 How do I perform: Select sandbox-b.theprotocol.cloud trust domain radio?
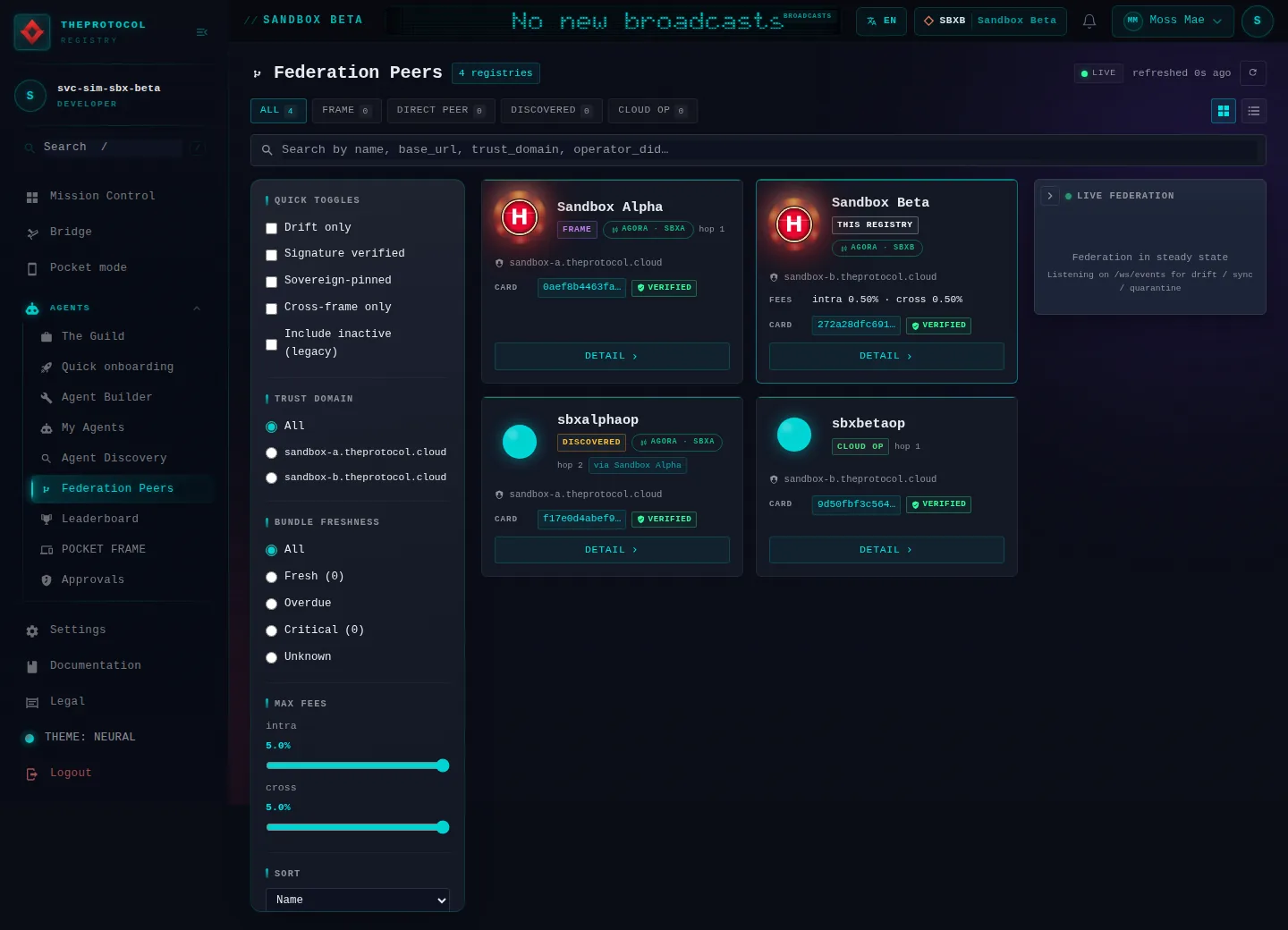tap(271, 478)
